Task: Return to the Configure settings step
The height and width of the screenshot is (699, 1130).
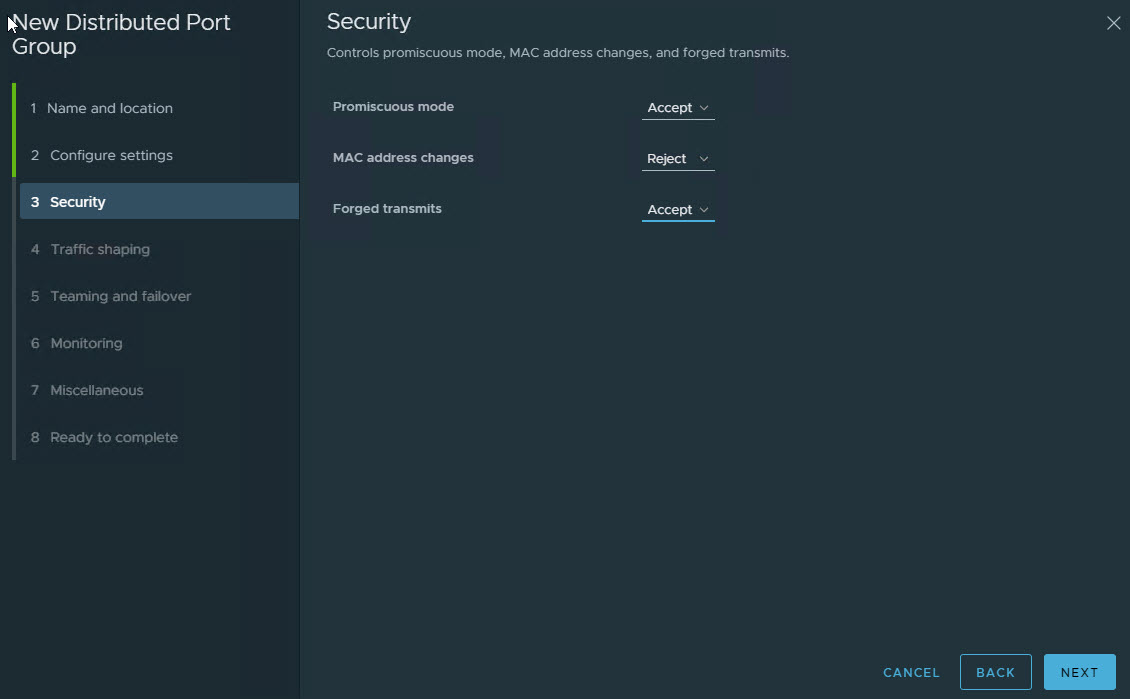Action: 111,155
